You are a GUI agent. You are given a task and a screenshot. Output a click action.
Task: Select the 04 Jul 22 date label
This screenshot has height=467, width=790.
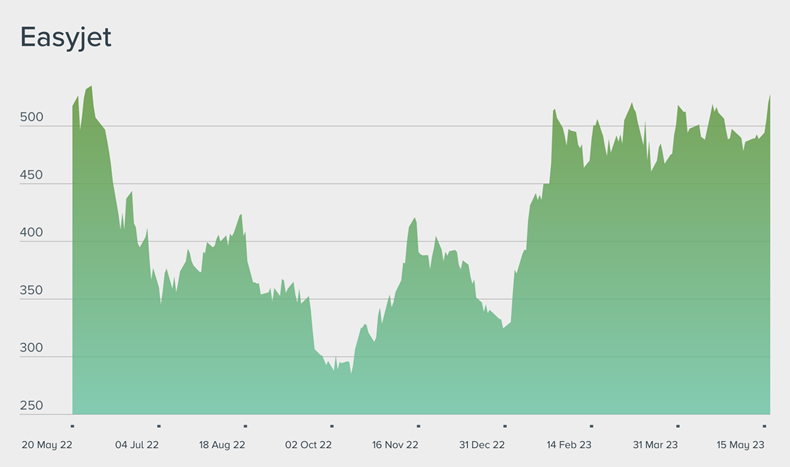point(136,444)
